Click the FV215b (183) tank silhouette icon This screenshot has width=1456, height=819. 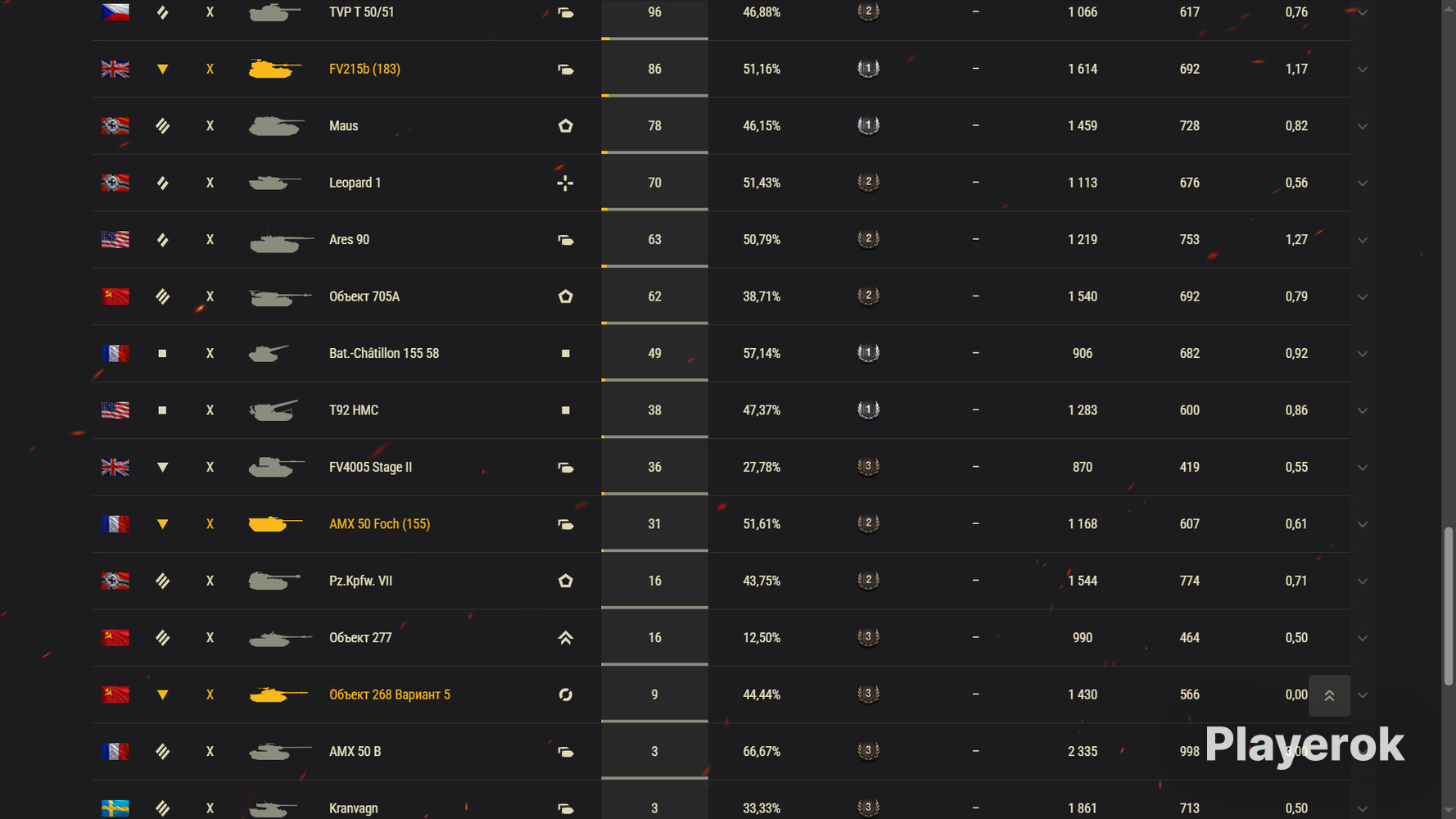(274, 69)
